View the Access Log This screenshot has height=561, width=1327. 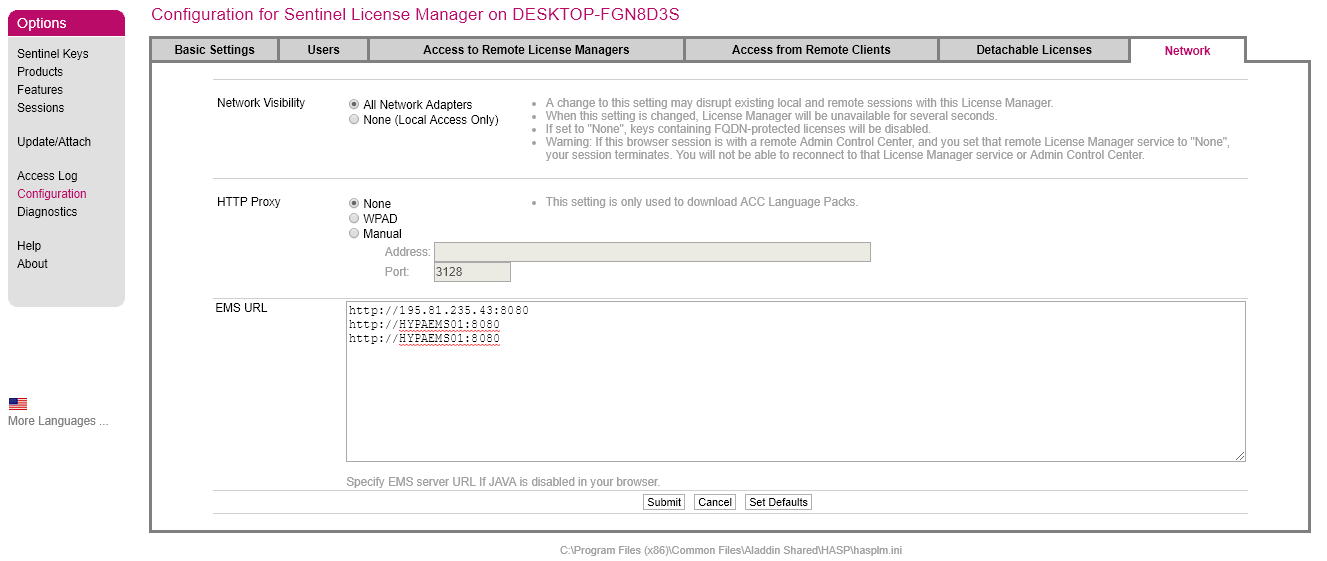(x=47, y=176)
